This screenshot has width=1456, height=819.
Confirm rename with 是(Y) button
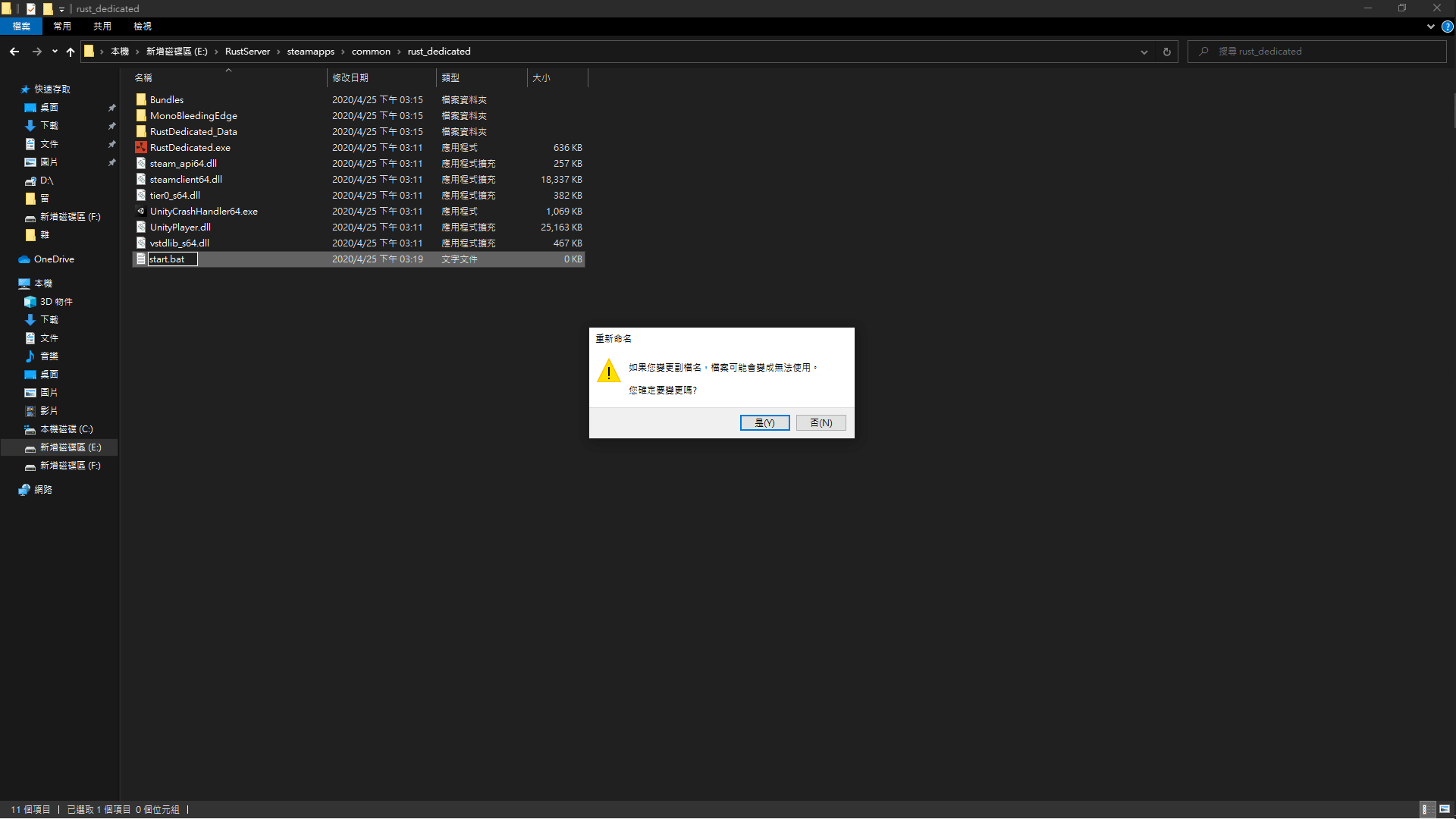click(x=764, y=423)
